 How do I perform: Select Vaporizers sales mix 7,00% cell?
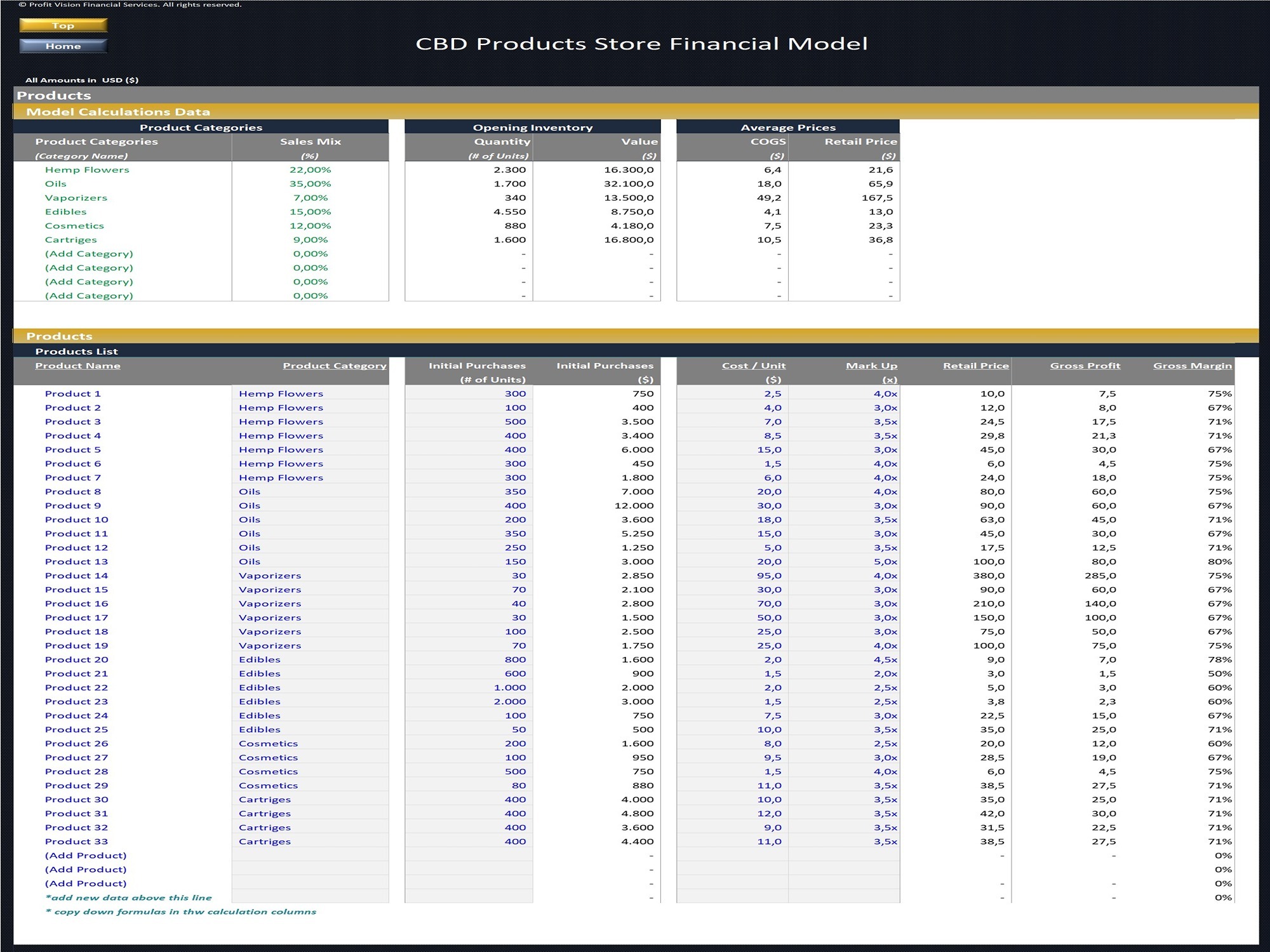tap(311, 197)
